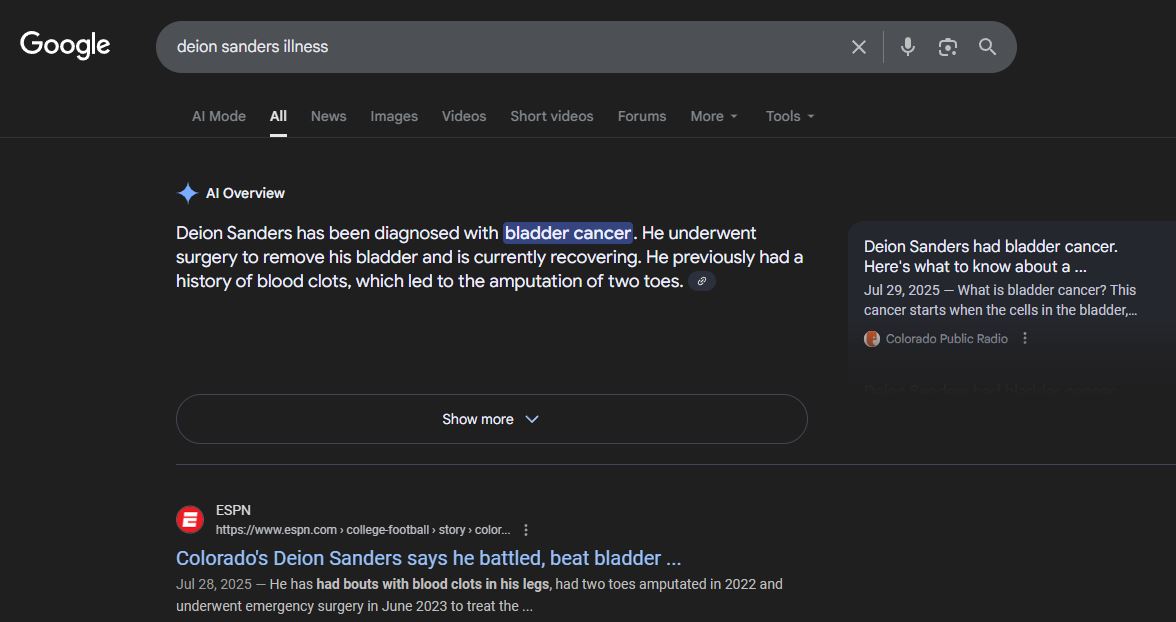Select the All tab
The height and width of the screenshot is (622, 1176).
click(278, 116)
